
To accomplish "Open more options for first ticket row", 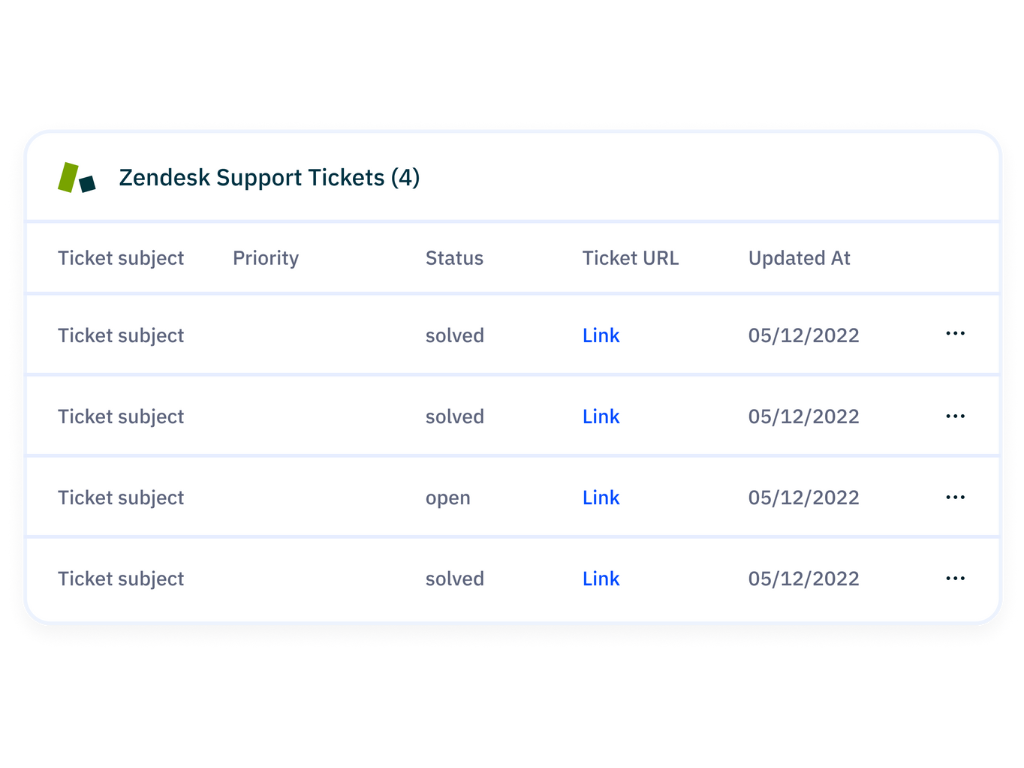I will click(955, 334).
